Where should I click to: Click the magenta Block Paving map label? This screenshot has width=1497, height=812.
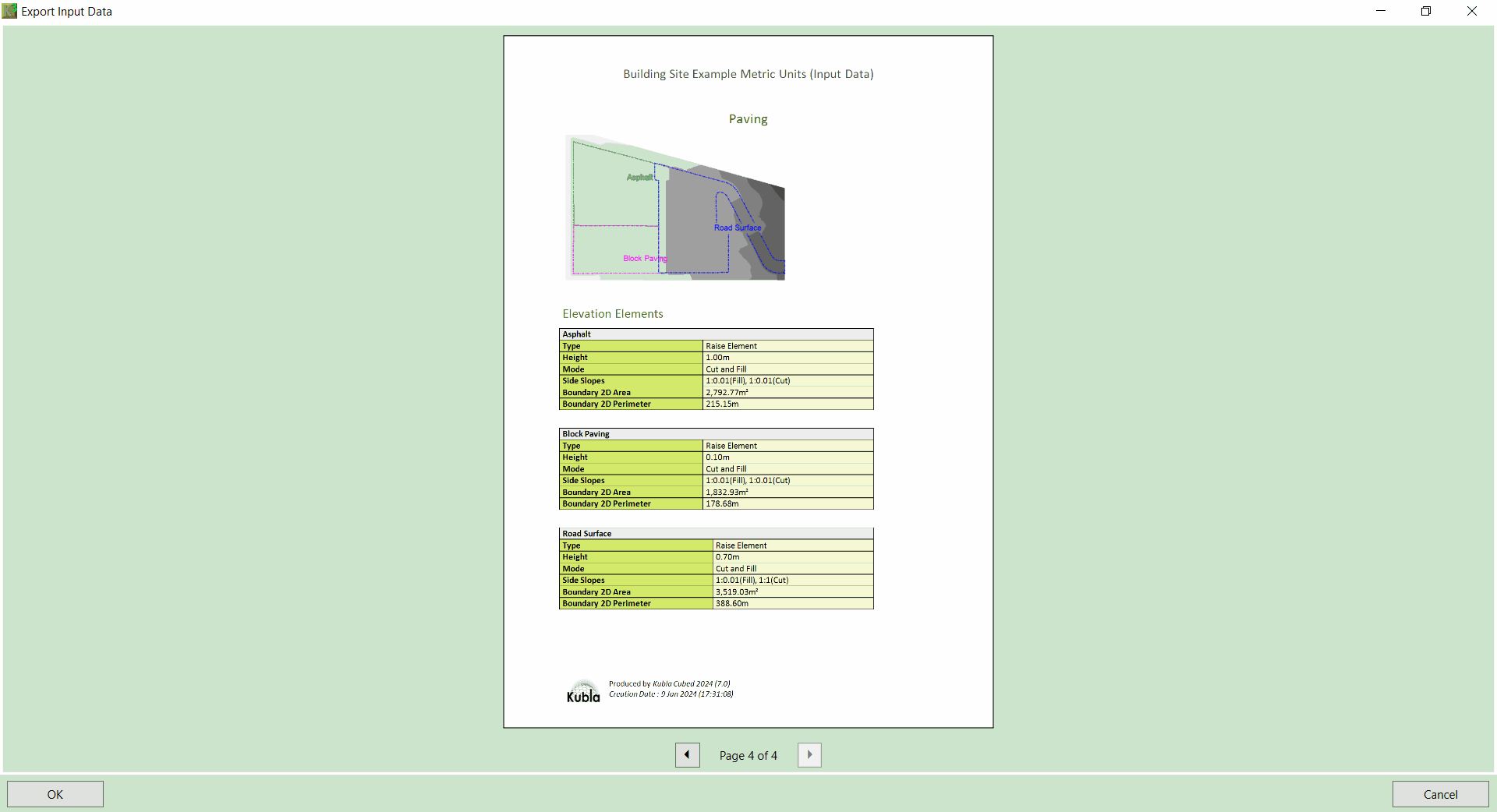click(x=644, y=259)
